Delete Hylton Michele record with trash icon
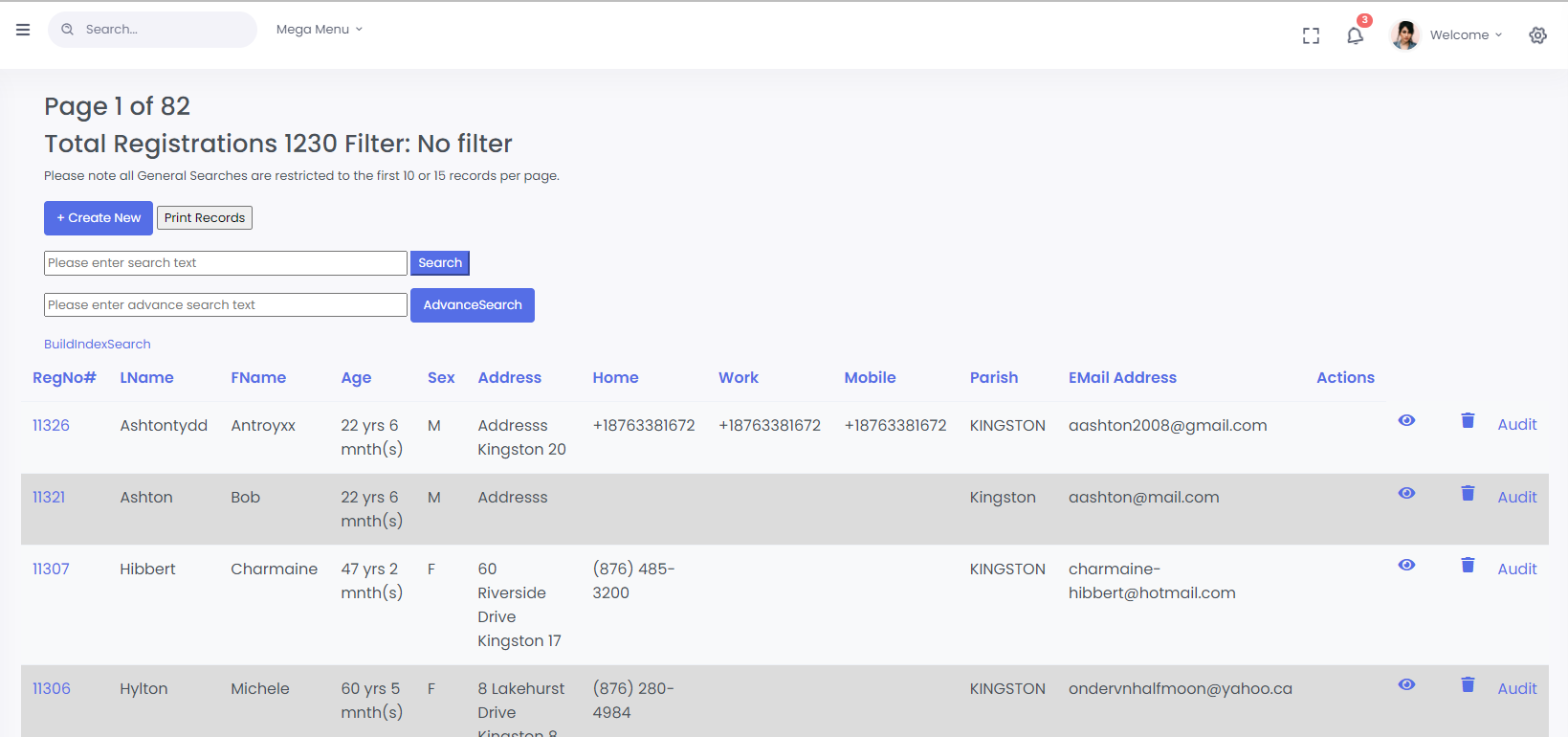Viewport: 1568px width, 737px height. [1468, 684]
